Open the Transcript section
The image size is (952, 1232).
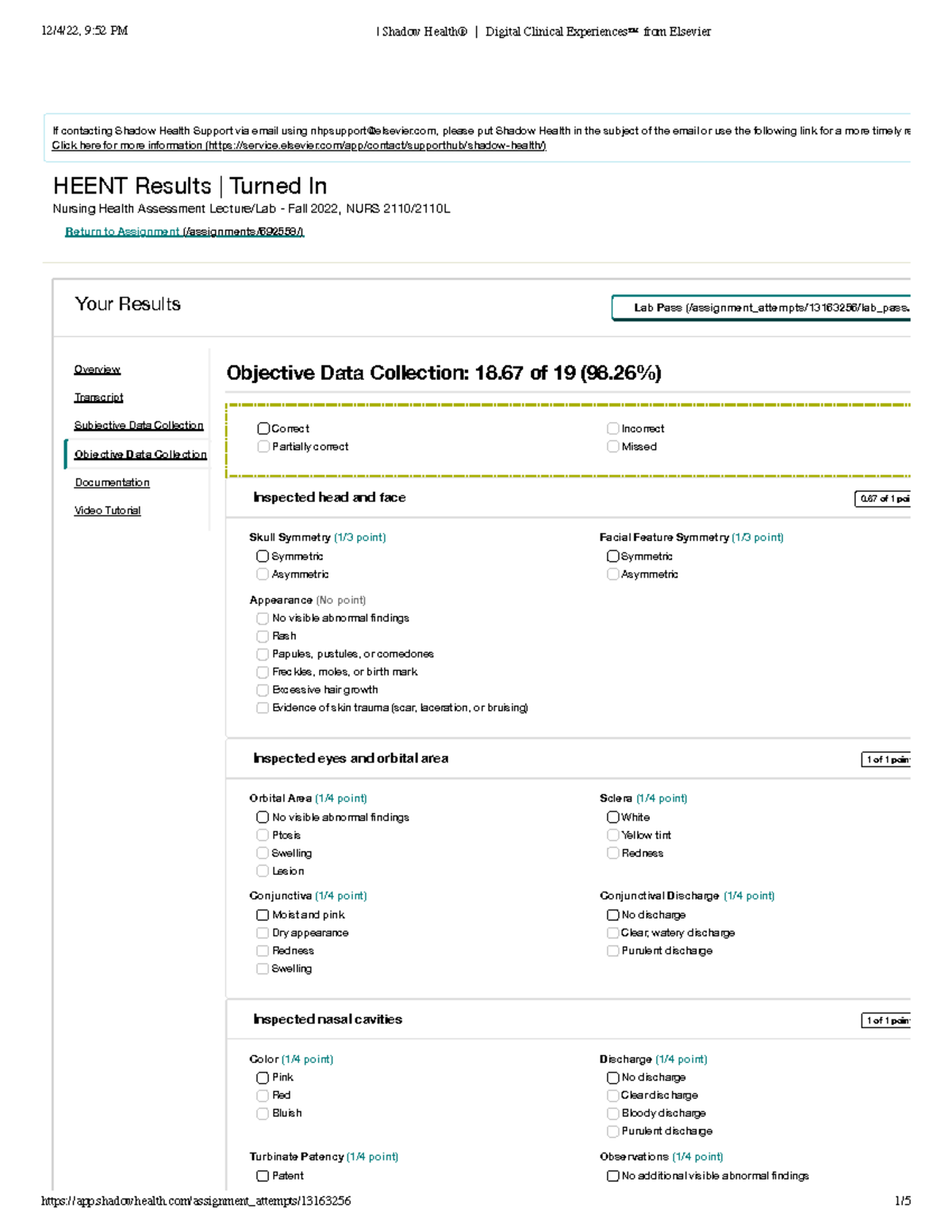98,397
